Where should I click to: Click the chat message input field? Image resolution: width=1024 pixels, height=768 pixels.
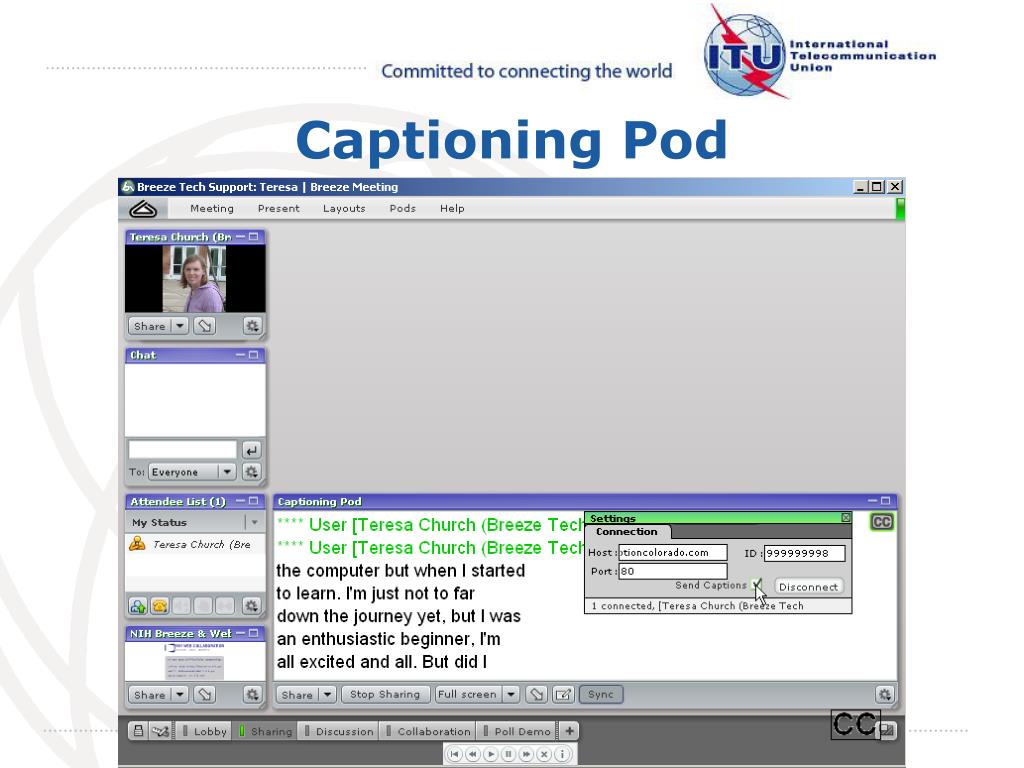(x=182, y=450)
